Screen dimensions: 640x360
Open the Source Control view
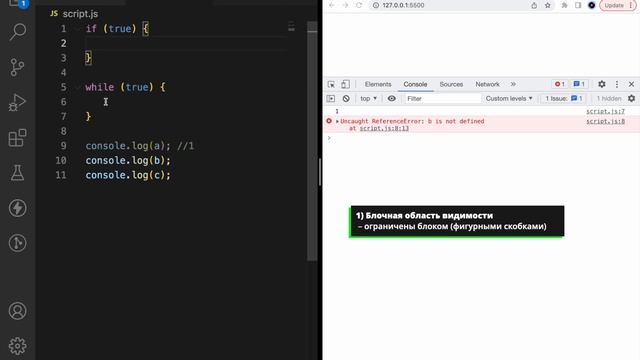(x=18, y=67)
